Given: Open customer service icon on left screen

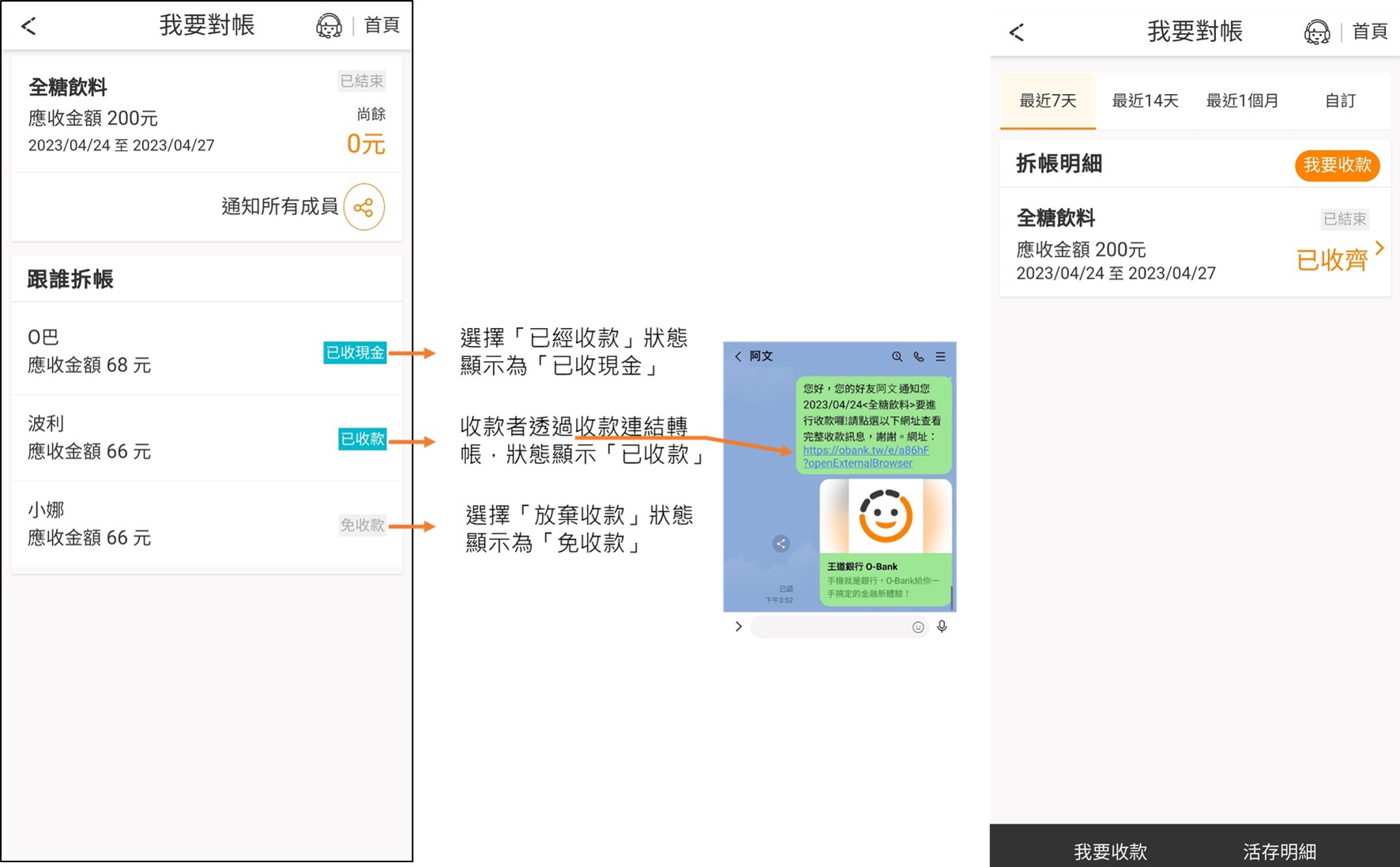Looking at the screenshot, I should 329,26.
